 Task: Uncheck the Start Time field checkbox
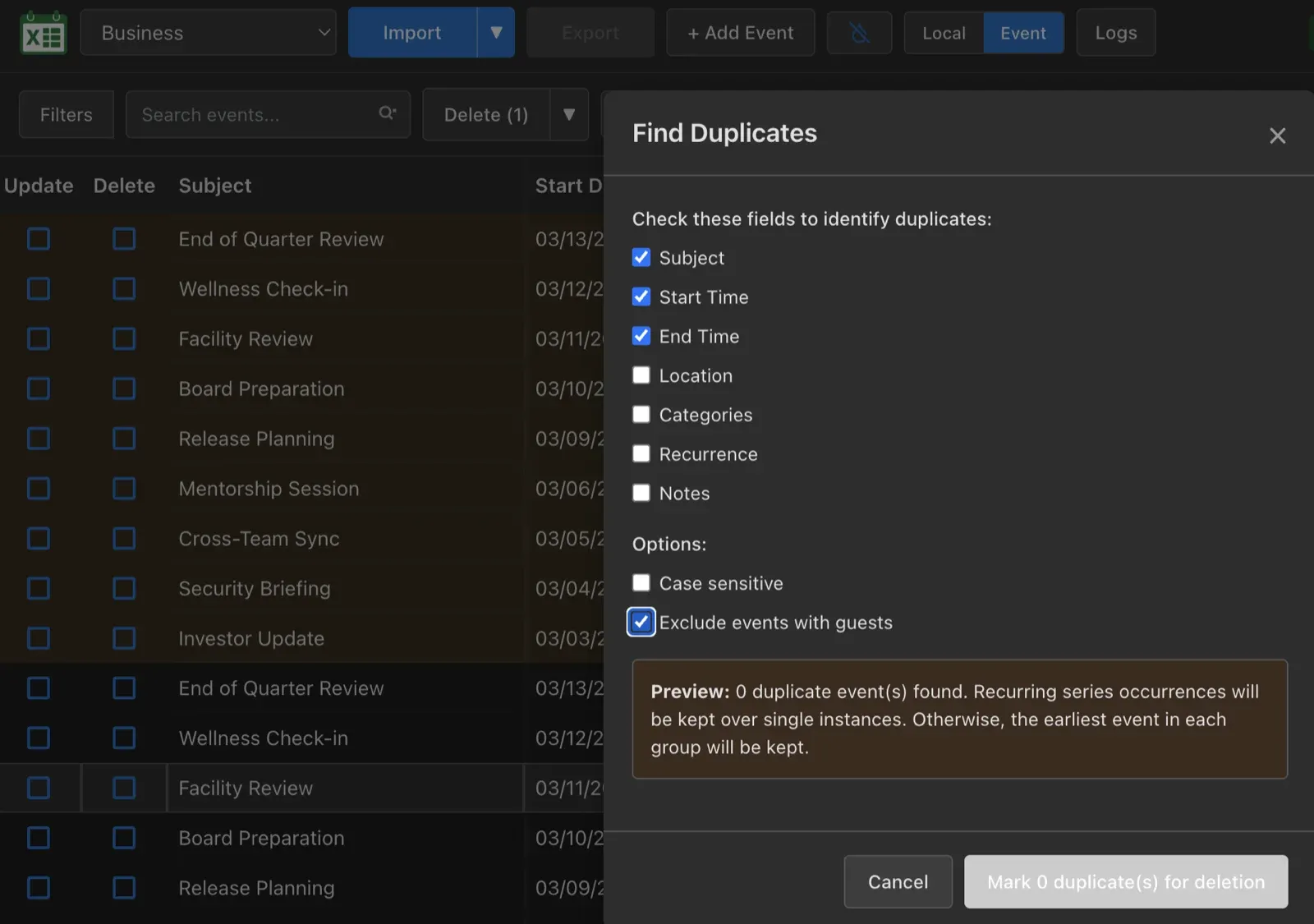641,297
